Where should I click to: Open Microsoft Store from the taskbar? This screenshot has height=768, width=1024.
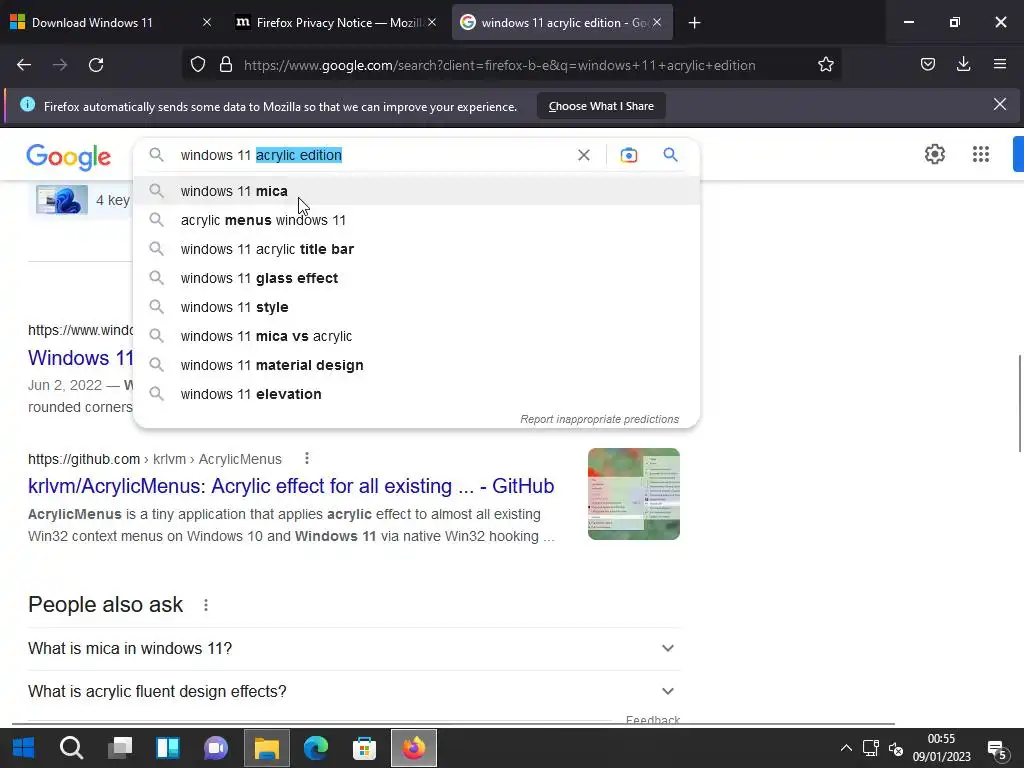click(x=364, y=748)
